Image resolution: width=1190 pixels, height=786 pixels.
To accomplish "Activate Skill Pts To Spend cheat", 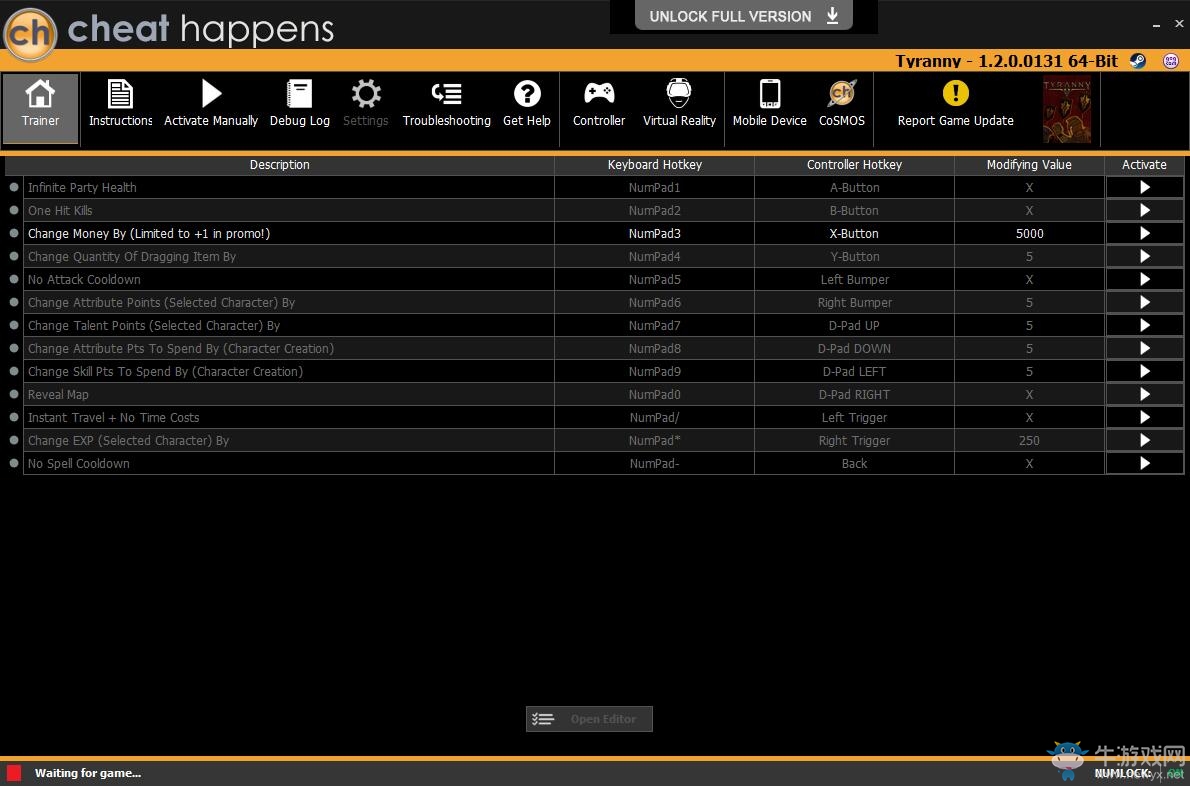I will (1144, 371).
